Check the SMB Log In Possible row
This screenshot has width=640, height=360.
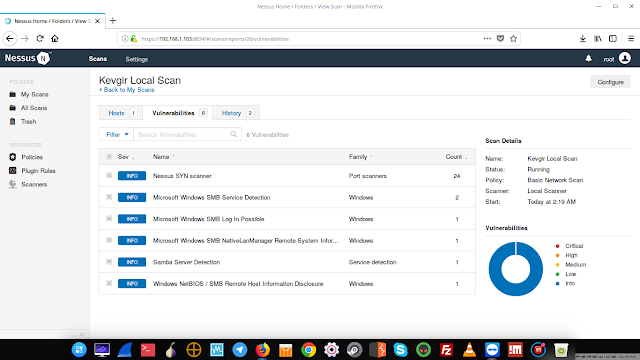click(x=109, y=219)
